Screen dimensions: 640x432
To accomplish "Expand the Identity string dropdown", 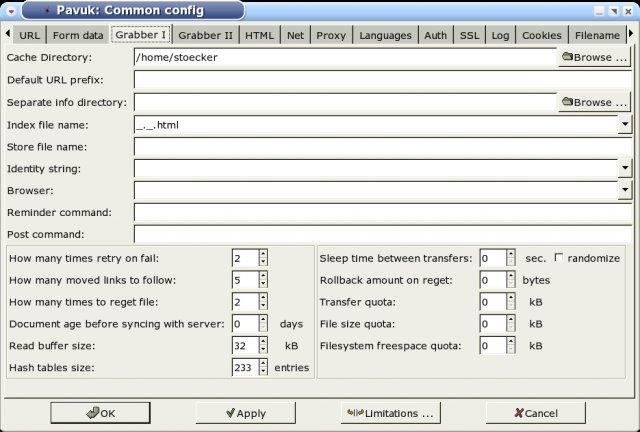I will click(x=625, y=168).
